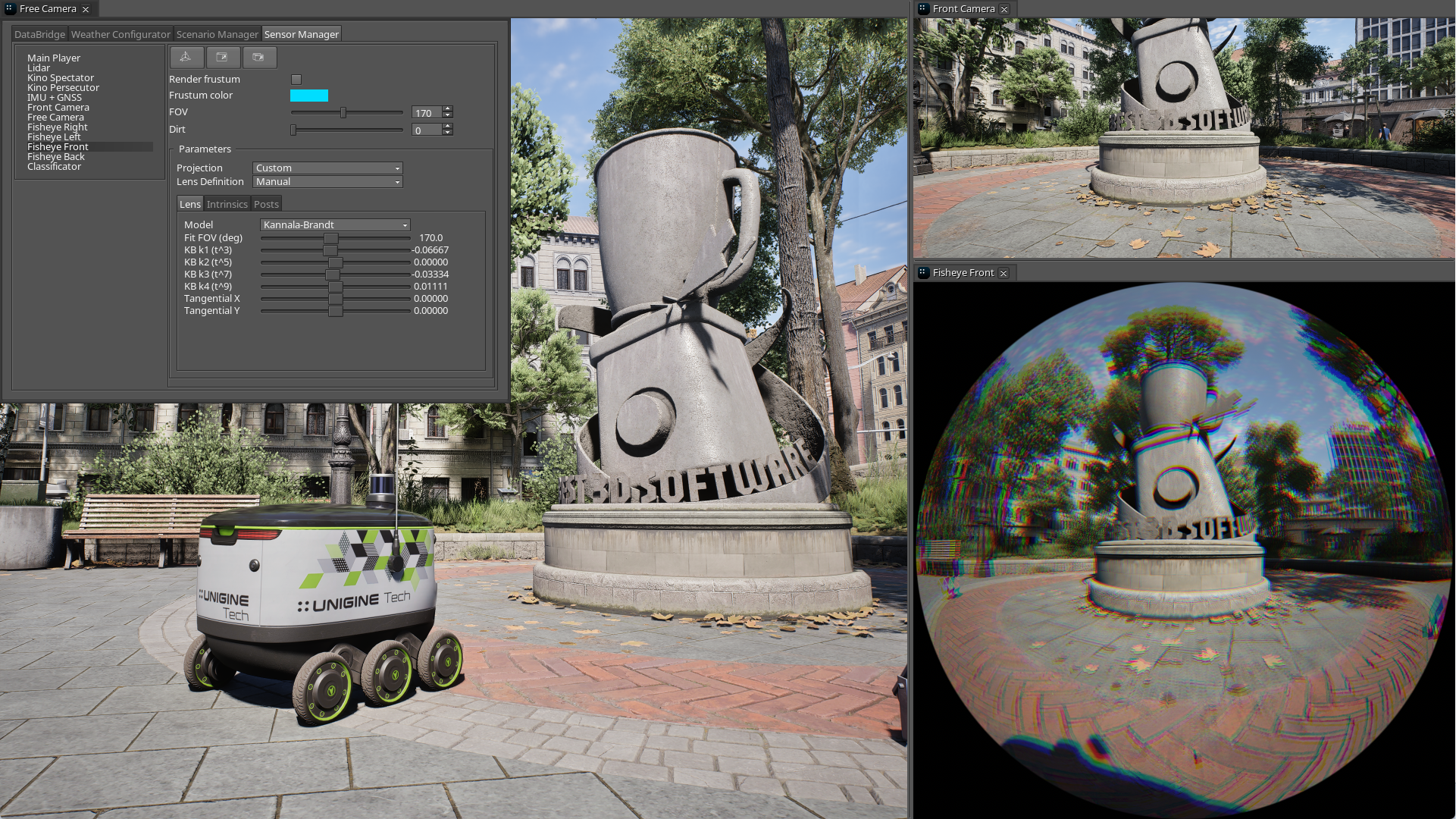This screenshot has width=1456, height=819.
Task: Click the KB k1 value -0.06667
Action: point(431,250)
